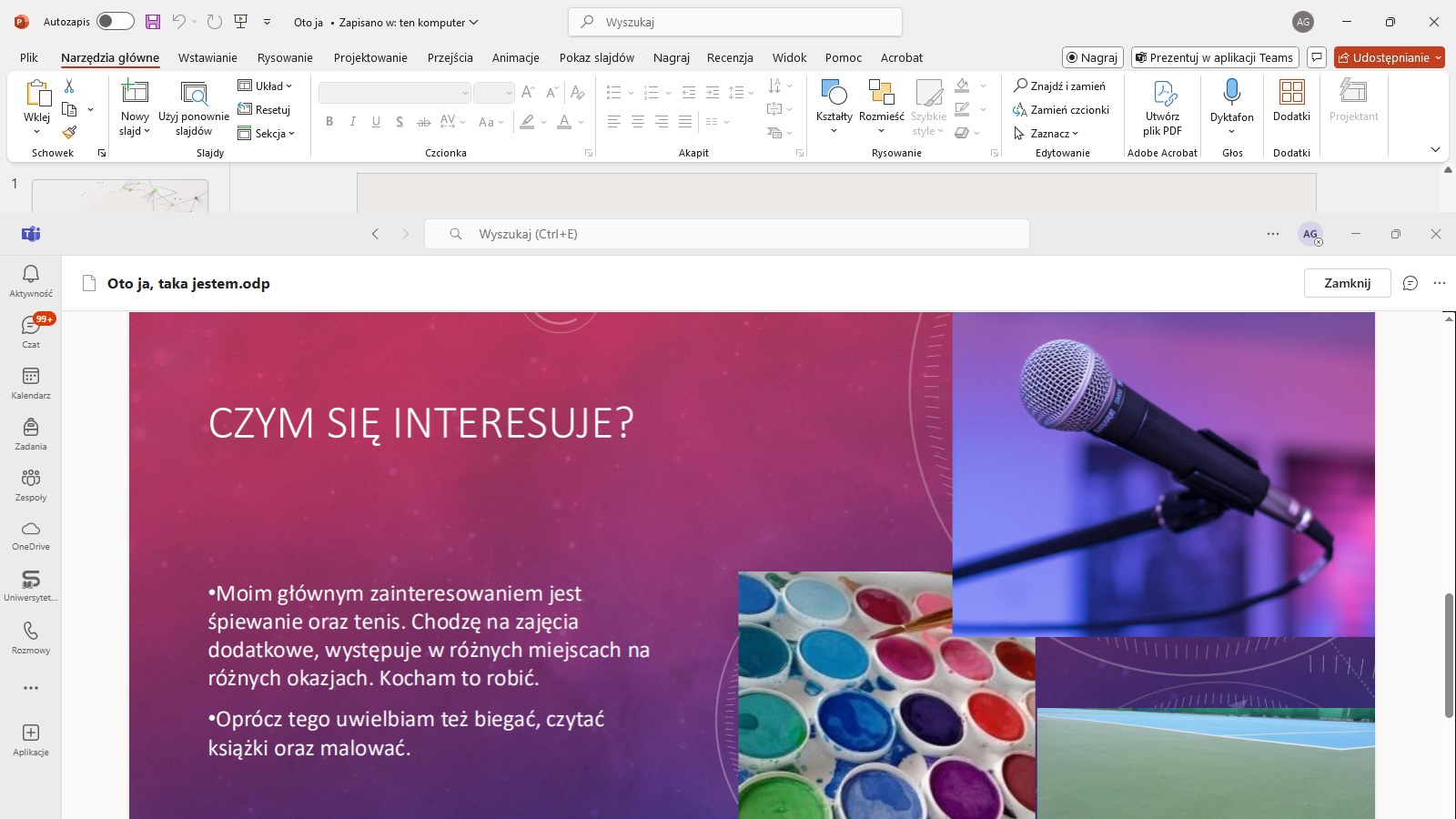Expand the Układ layout dropdown

click(265, 86)
